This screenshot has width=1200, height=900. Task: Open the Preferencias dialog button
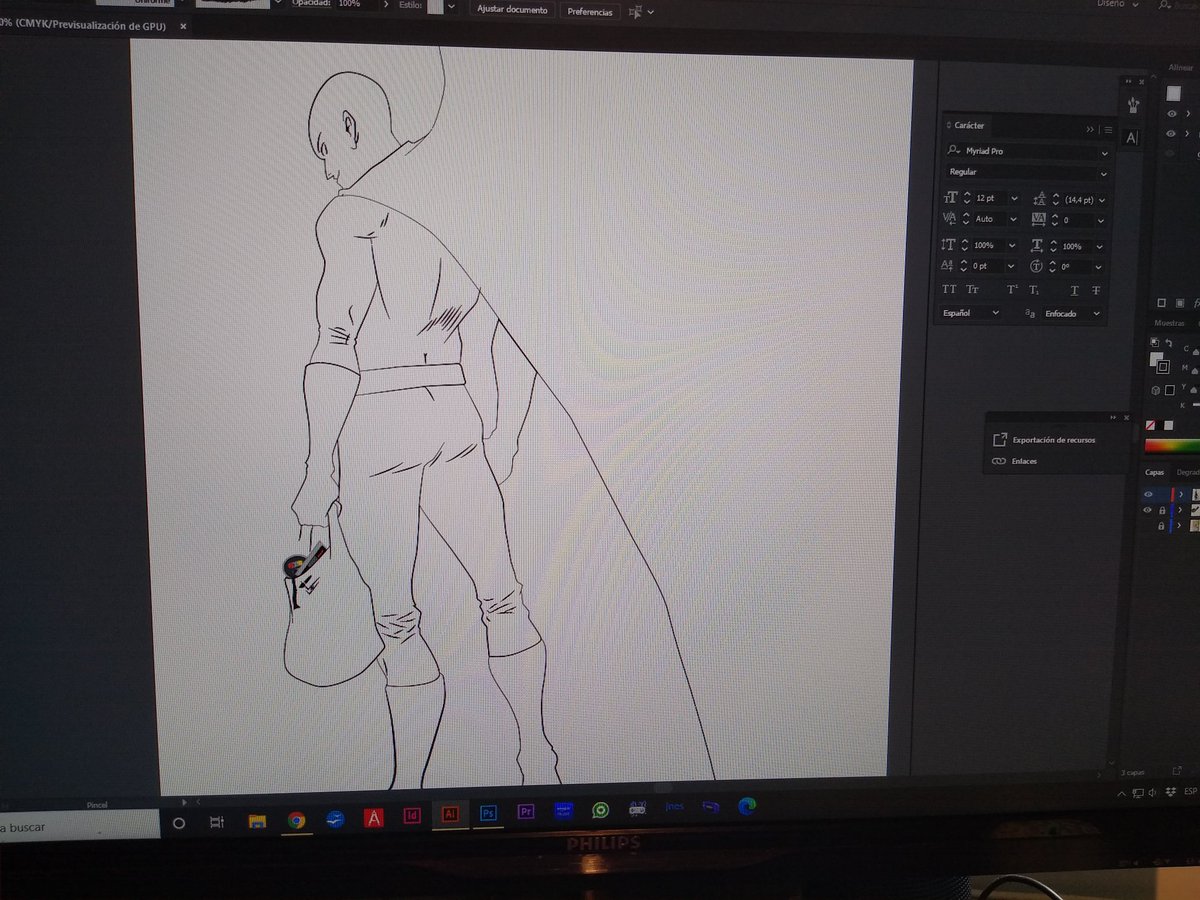[x=589, y=12]
